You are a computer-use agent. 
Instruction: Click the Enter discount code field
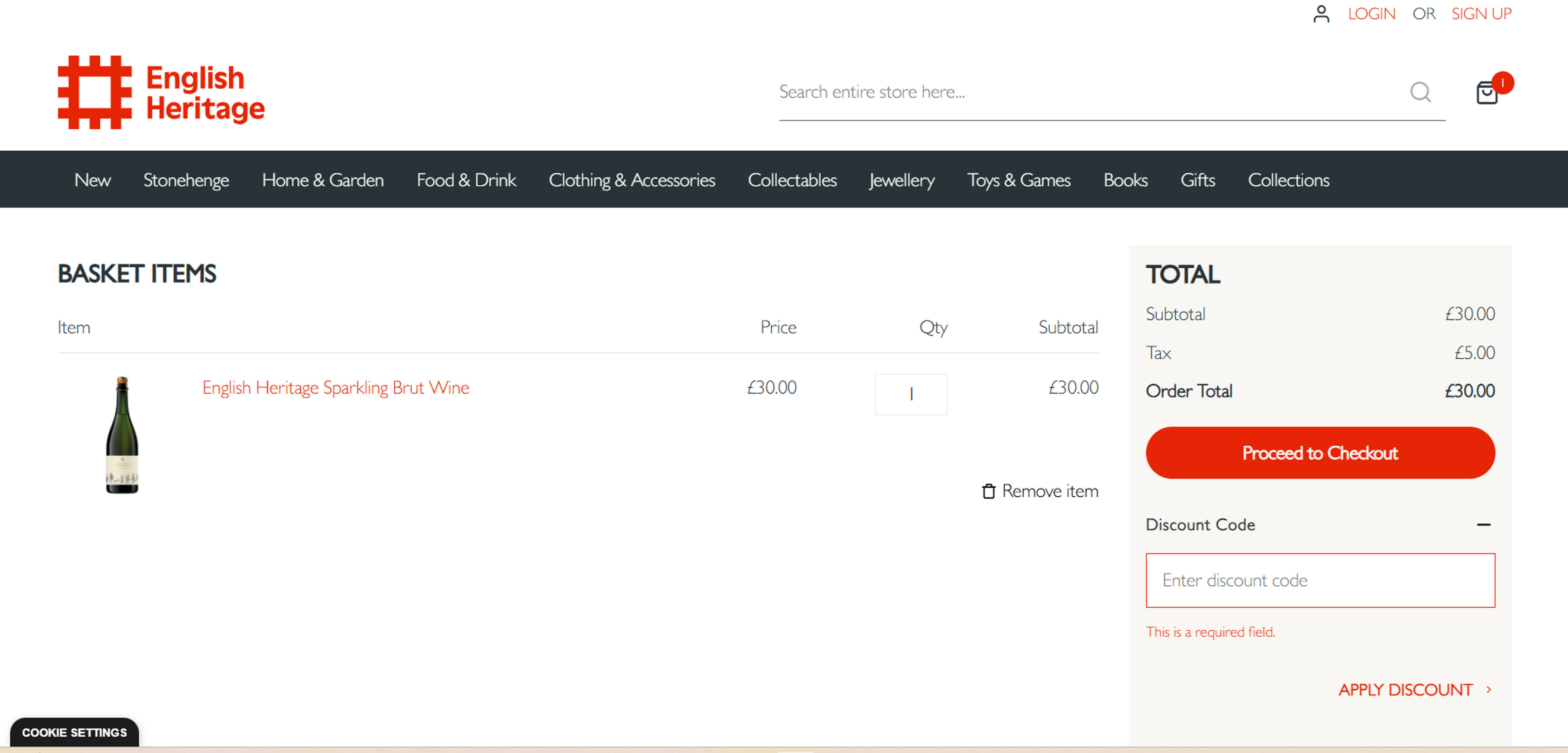(1320, 580)
